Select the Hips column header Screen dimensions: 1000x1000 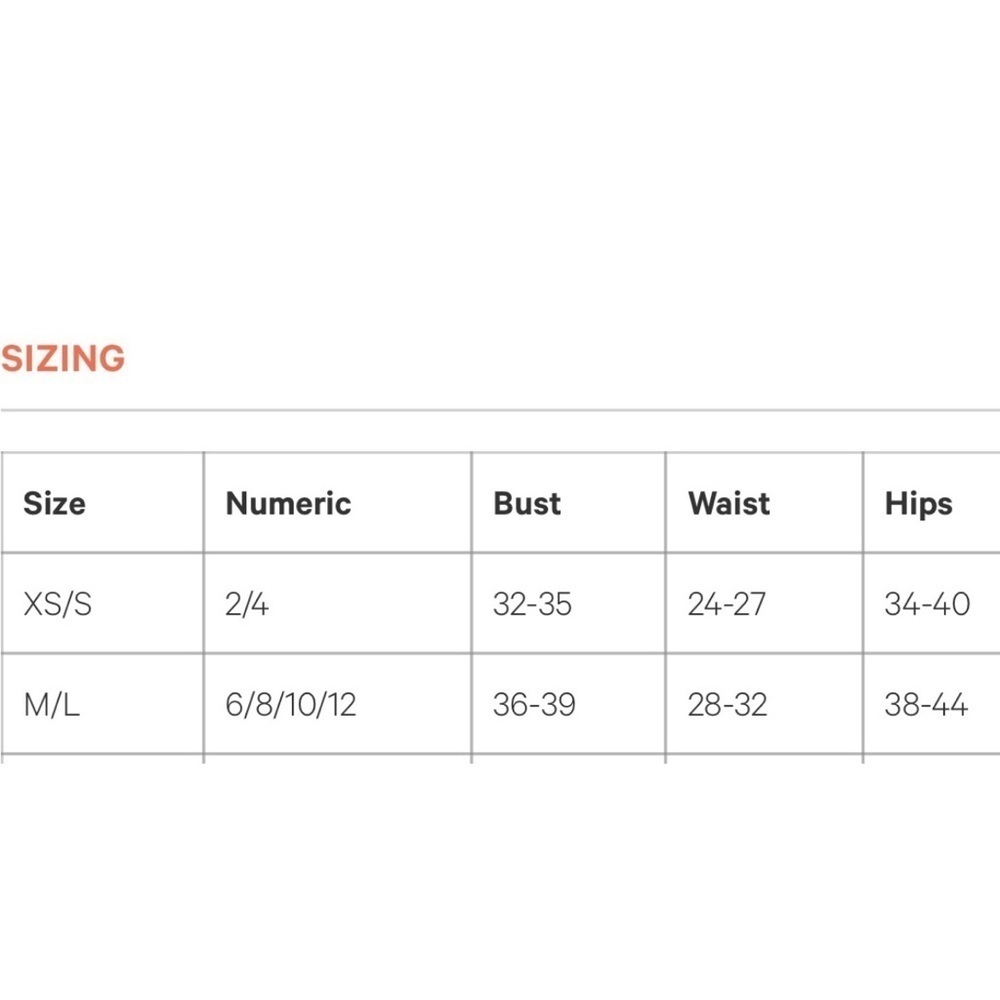tap(918, 504)
